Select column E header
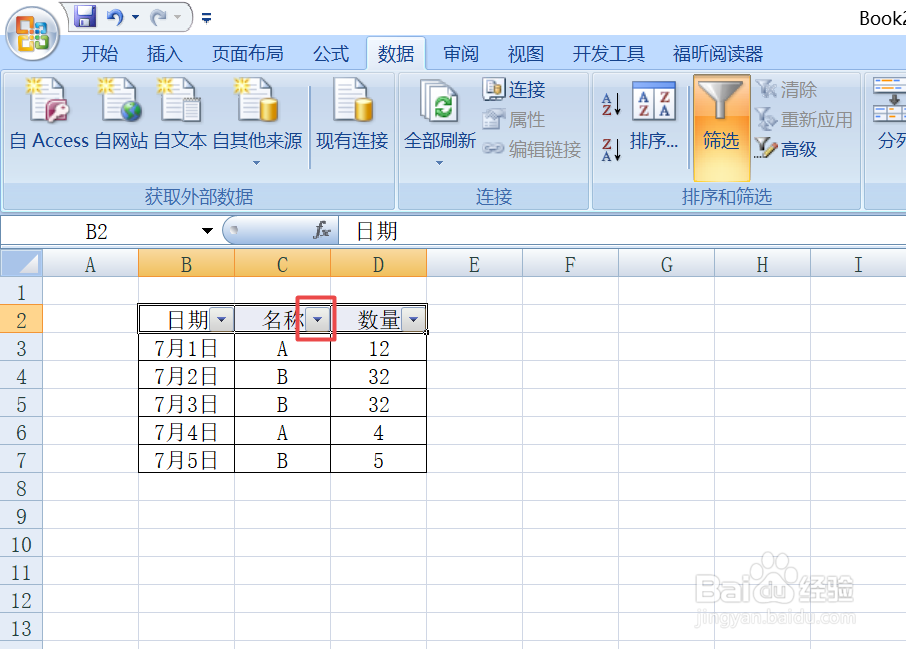Image resolution: width=906 pixels, height=649 pixels. 474,264
